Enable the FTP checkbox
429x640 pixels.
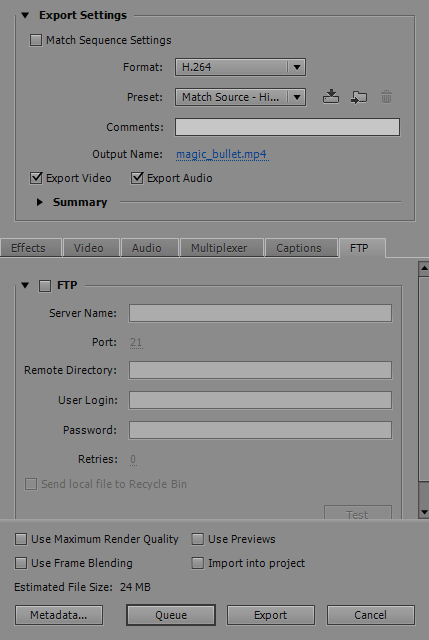pos(45,286)
